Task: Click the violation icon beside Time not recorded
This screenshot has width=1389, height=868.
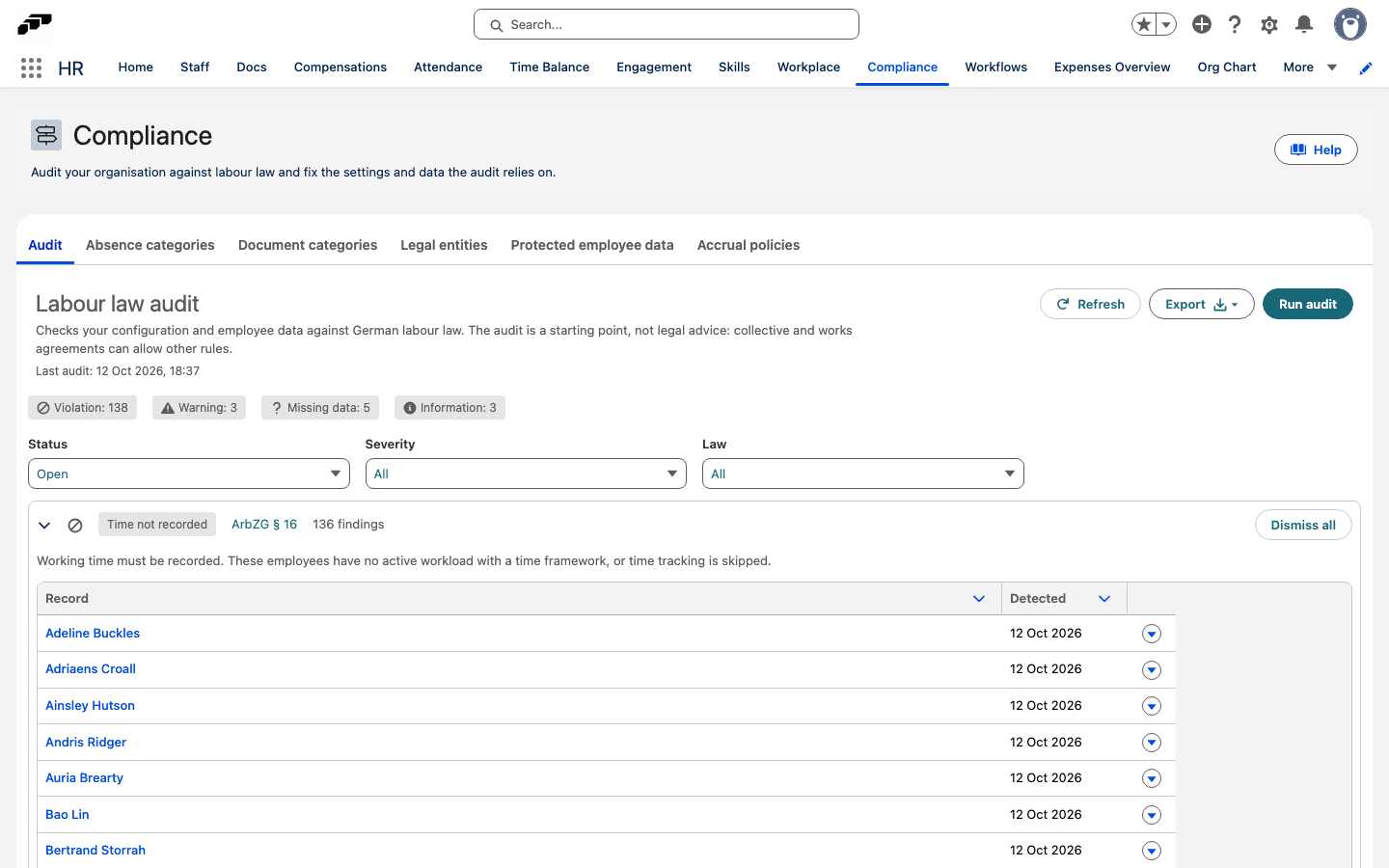Action: tap(75, 526)
